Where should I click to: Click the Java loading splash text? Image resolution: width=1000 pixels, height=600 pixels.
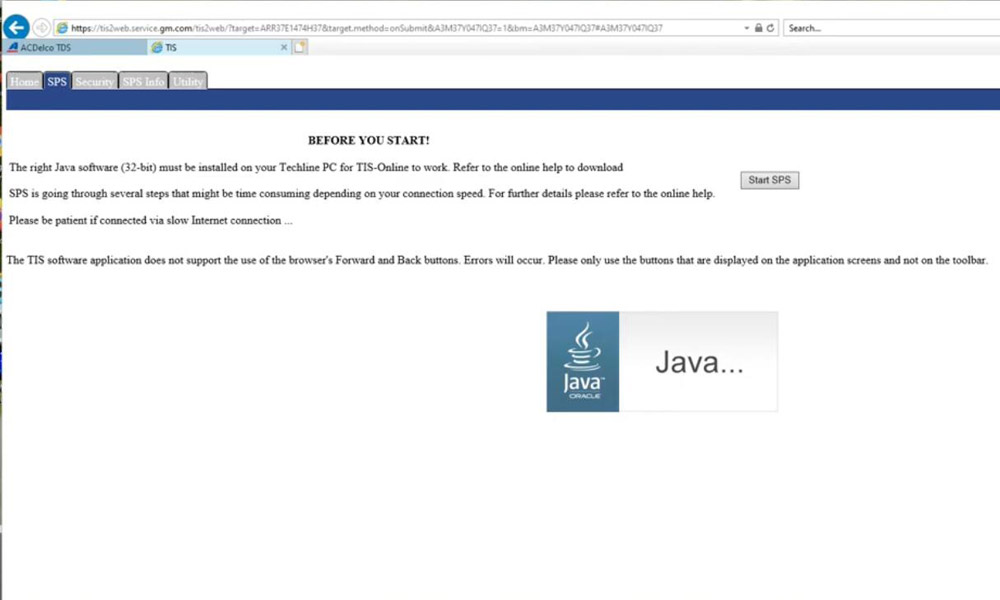pos(699,362)
